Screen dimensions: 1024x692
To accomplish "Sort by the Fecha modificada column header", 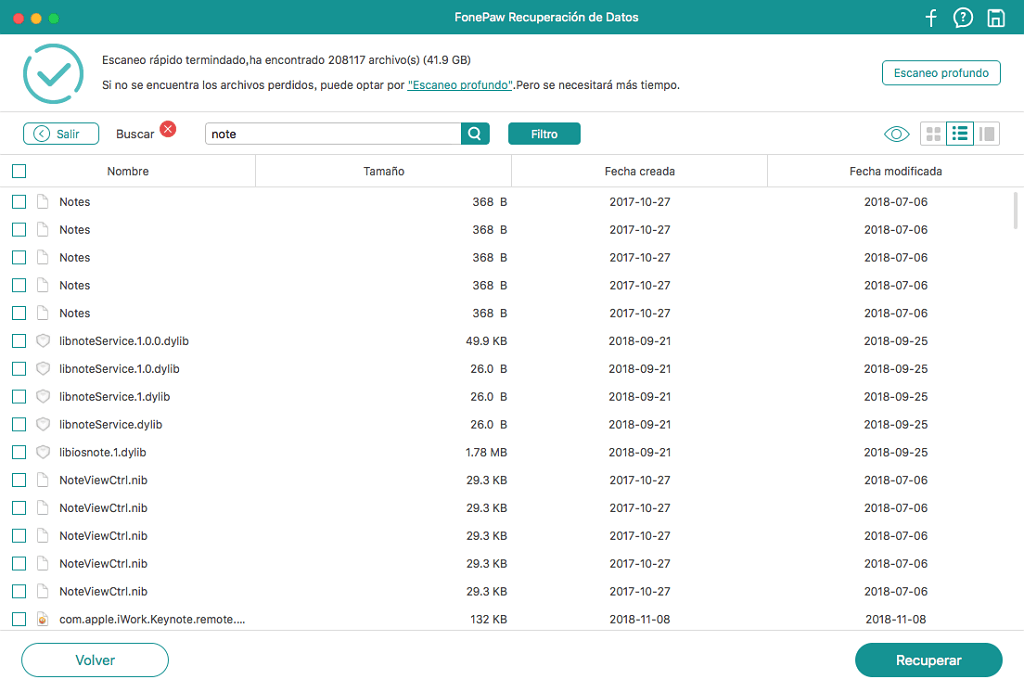I will 895,171.
